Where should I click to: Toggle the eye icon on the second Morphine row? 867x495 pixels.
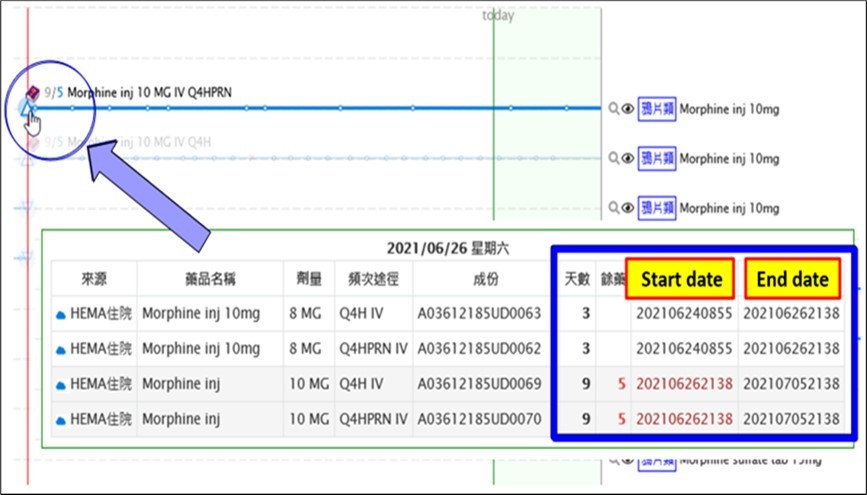coord(629,158)
